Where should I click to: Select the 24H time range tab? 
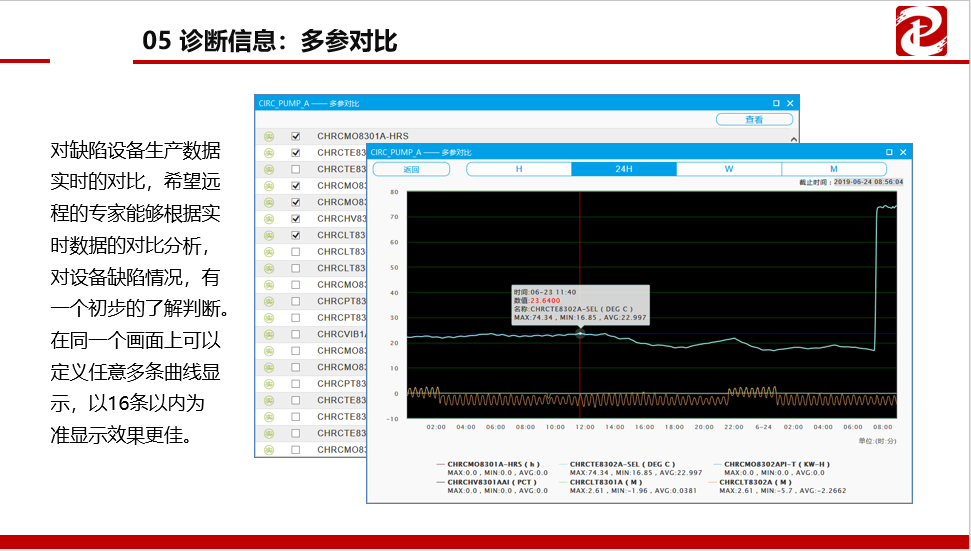tap(623, 169)
